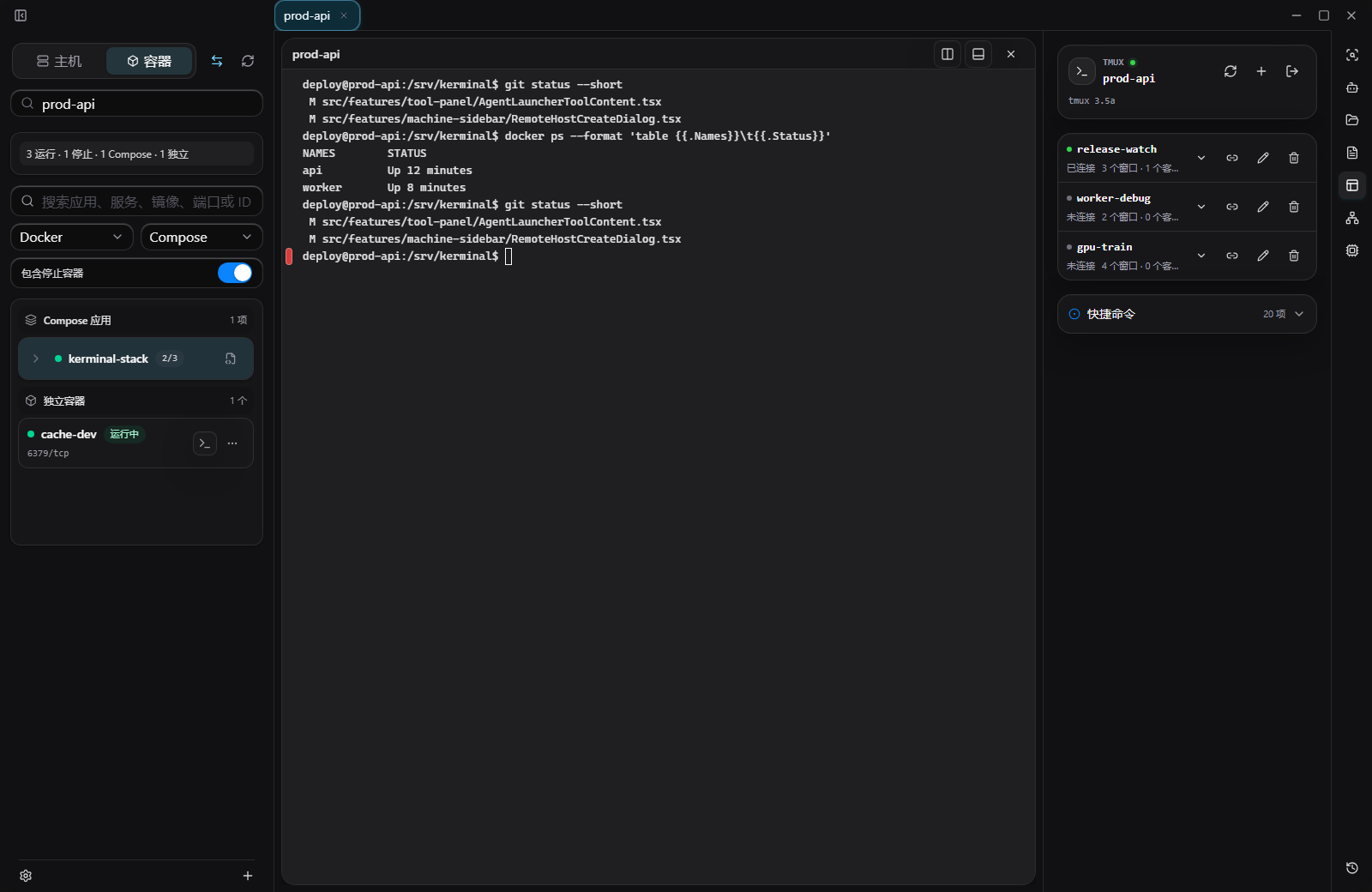Open the folder file browser icon

click(x=1352, y=120)
